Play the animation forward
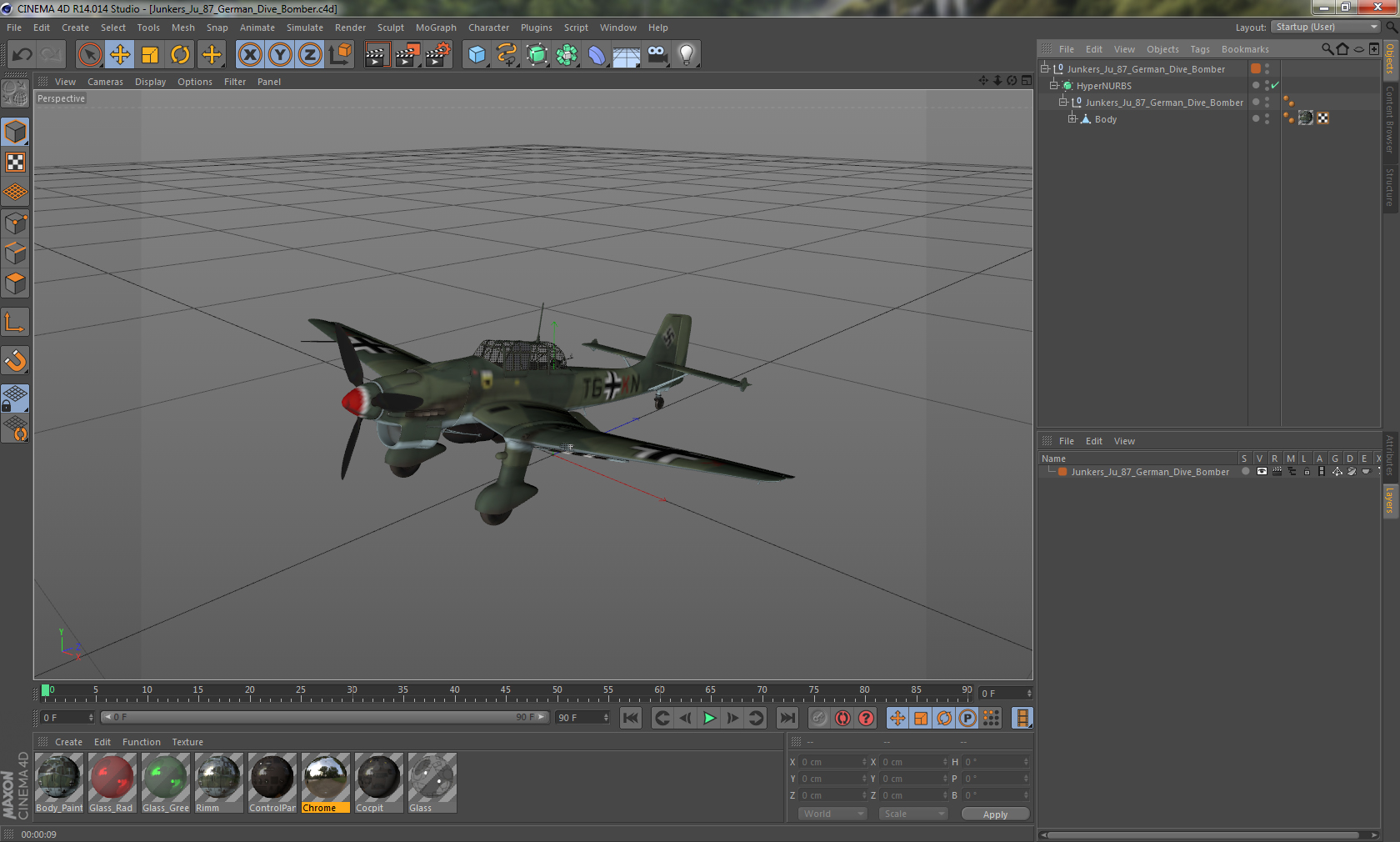1400x842 pixels. coord(709,718)
